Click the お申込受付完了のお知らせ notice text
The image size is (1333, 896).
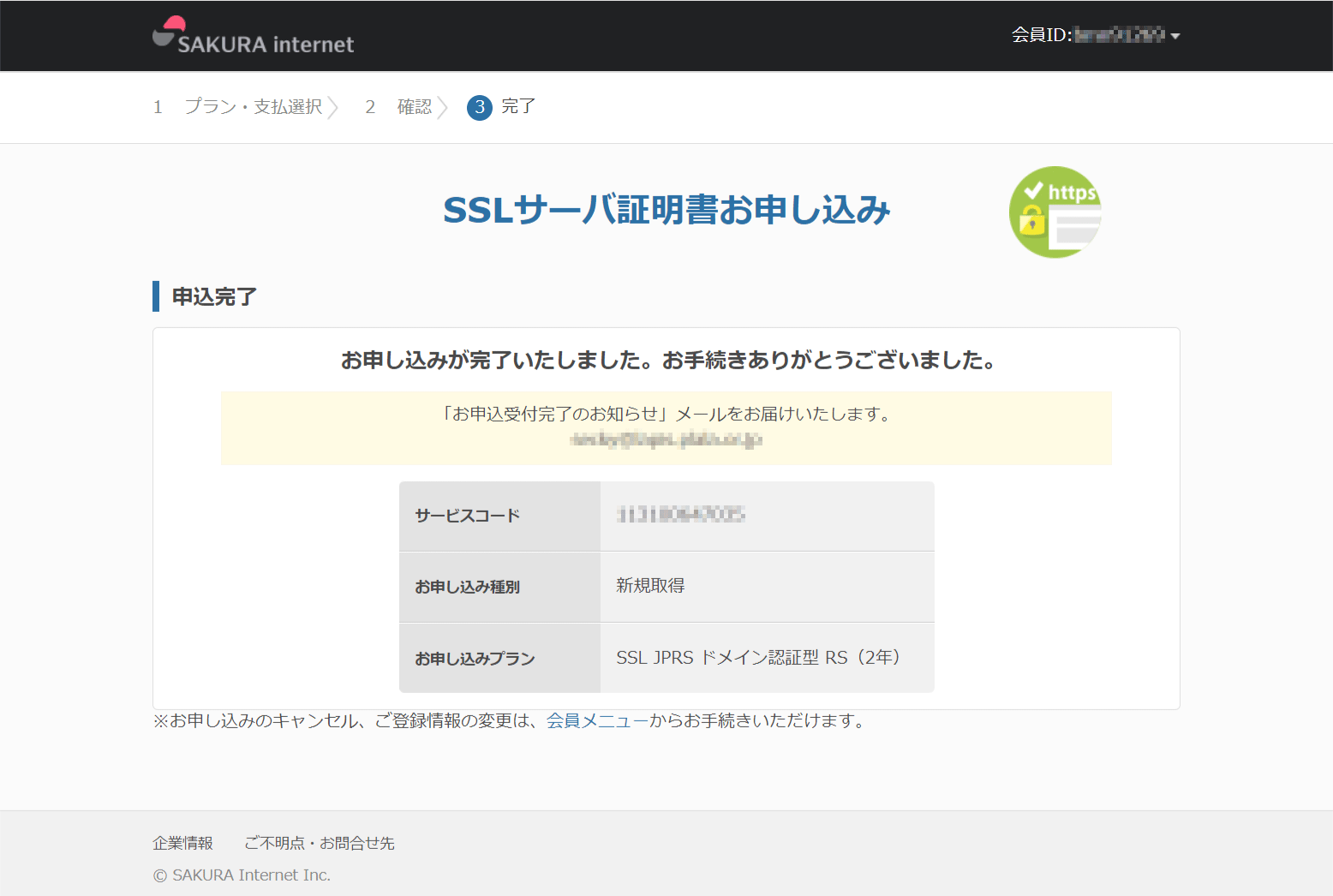666,414
